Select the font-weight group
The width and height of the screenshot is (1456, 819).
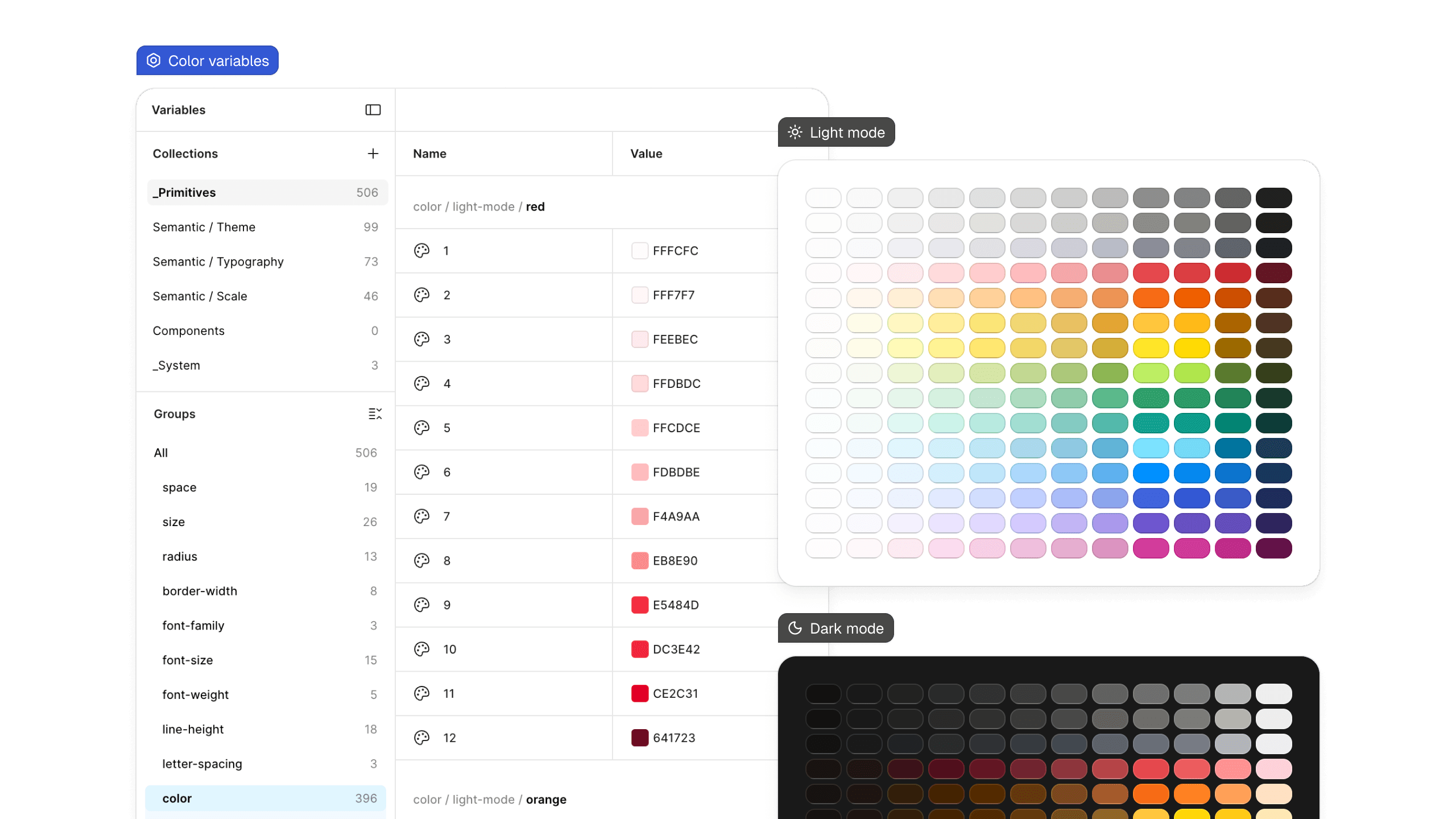coord(266,695)
